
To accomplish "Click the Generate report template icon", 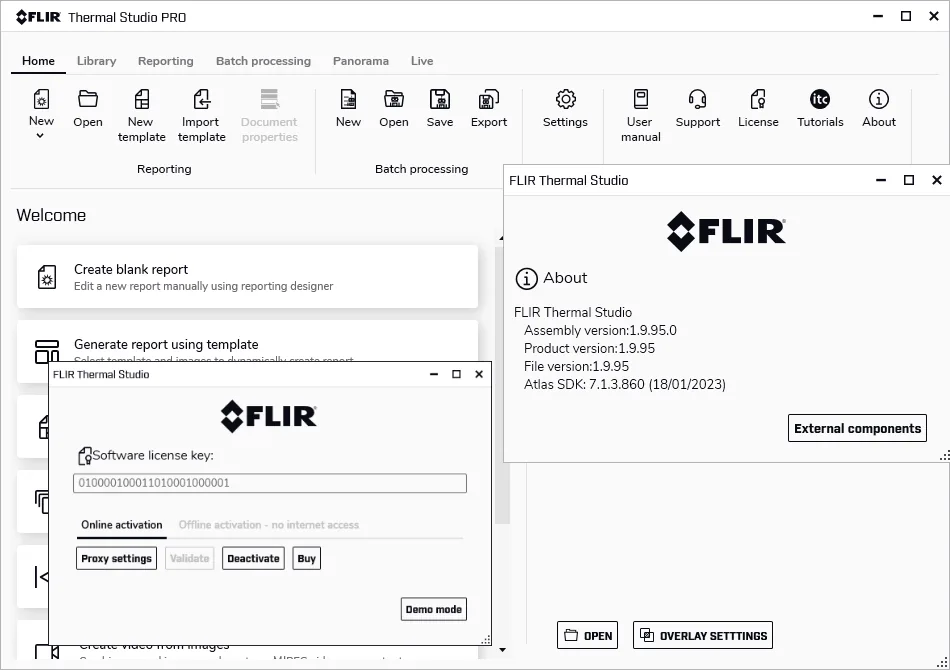I will 46,351.
